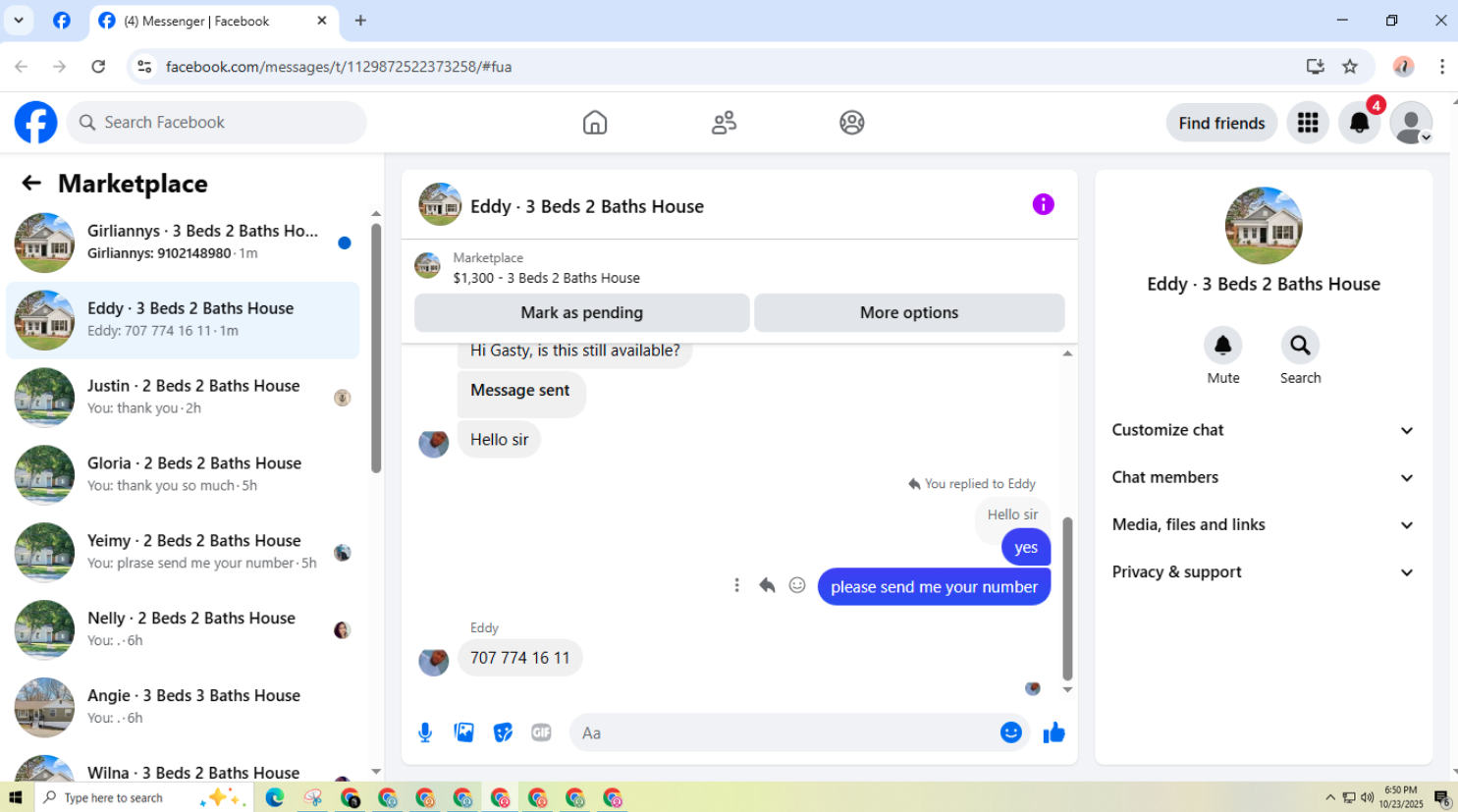This screenshot has height=812, width=1458.
Task: Bookmark this page with the star icon
Action: [1350, 67]
